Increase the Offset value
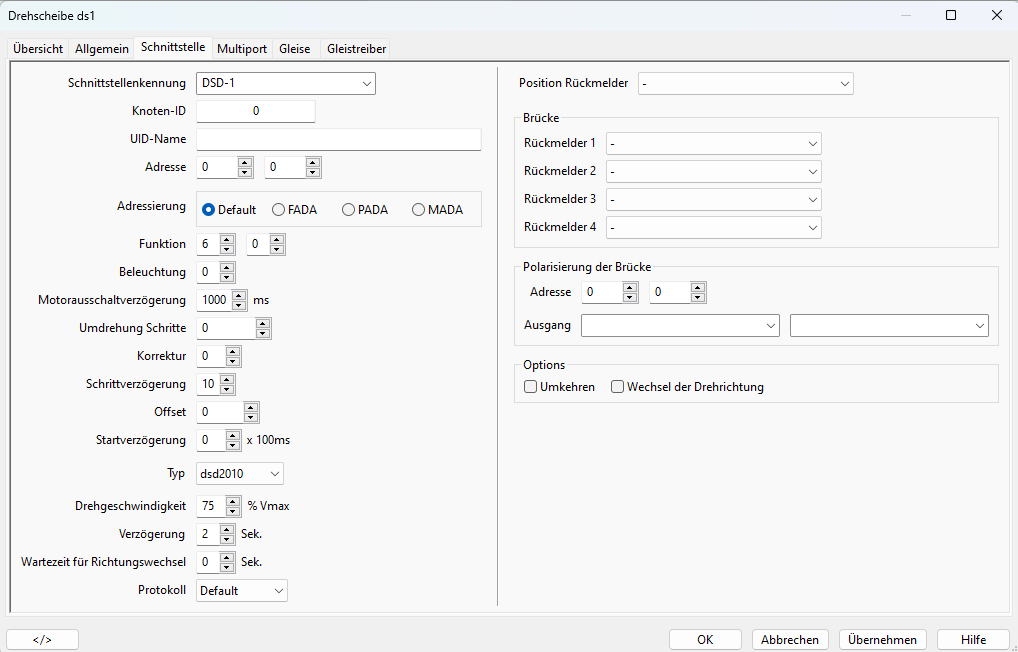This screenshot has height=652, width=1018. [x=251, y=407]
